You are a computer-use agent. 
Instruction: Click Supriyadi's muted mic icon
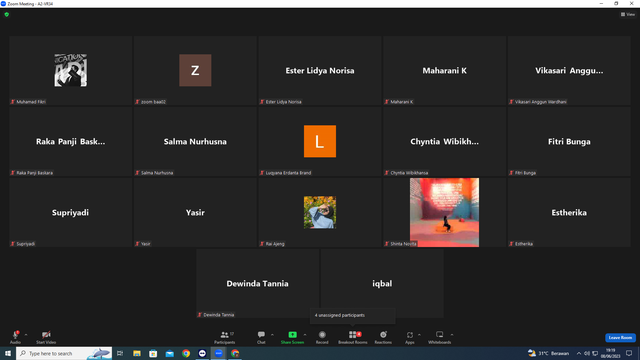pyautogui.click(x=13, y=244)
